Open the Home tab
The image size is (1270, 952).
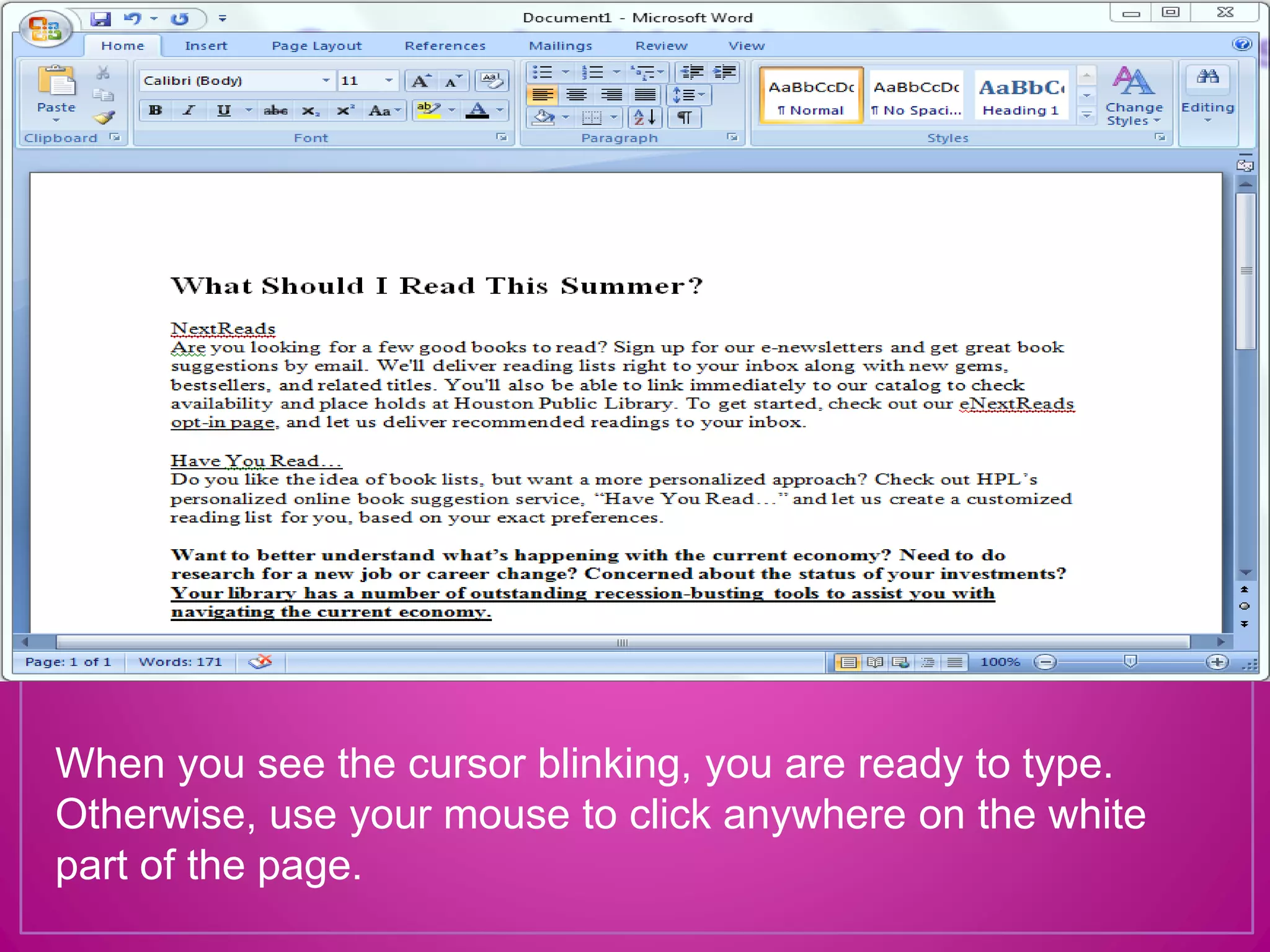coord(122,46)
